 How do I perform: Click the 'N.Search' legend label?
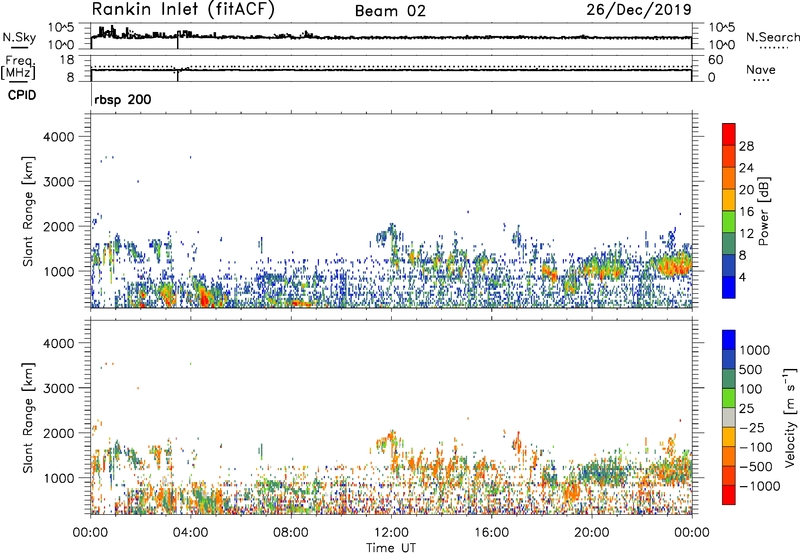[772, 37]
